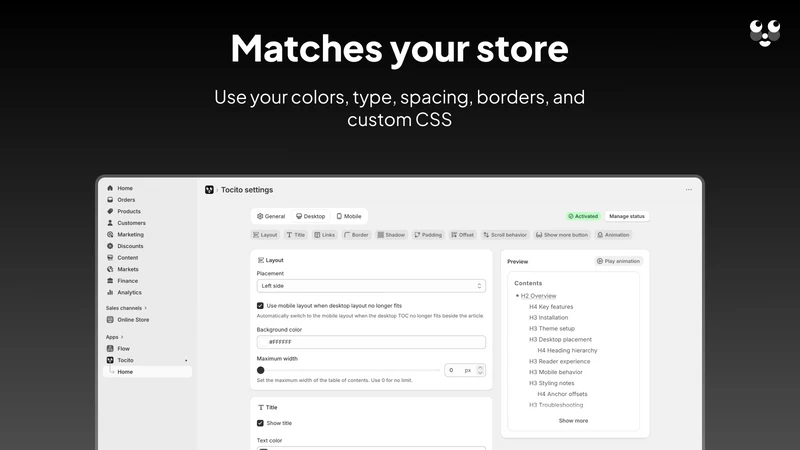This screenshot has width=800, height=450.
Task: Switch to the General tab
Action: pos(271,216)
